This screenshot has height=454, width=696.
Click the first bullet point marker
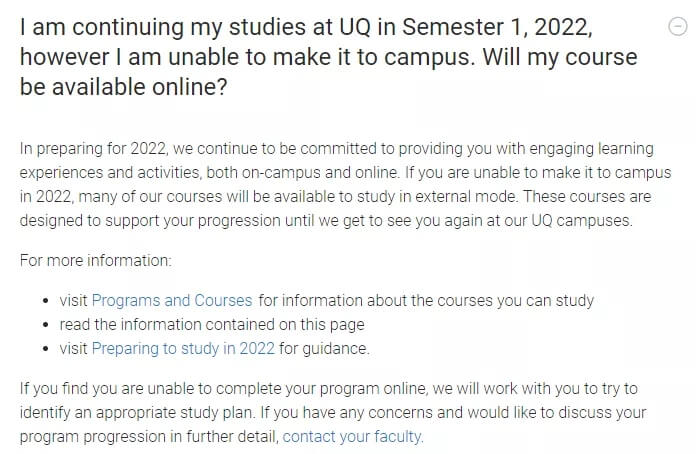pyautogui.click(x=46, y=301)
